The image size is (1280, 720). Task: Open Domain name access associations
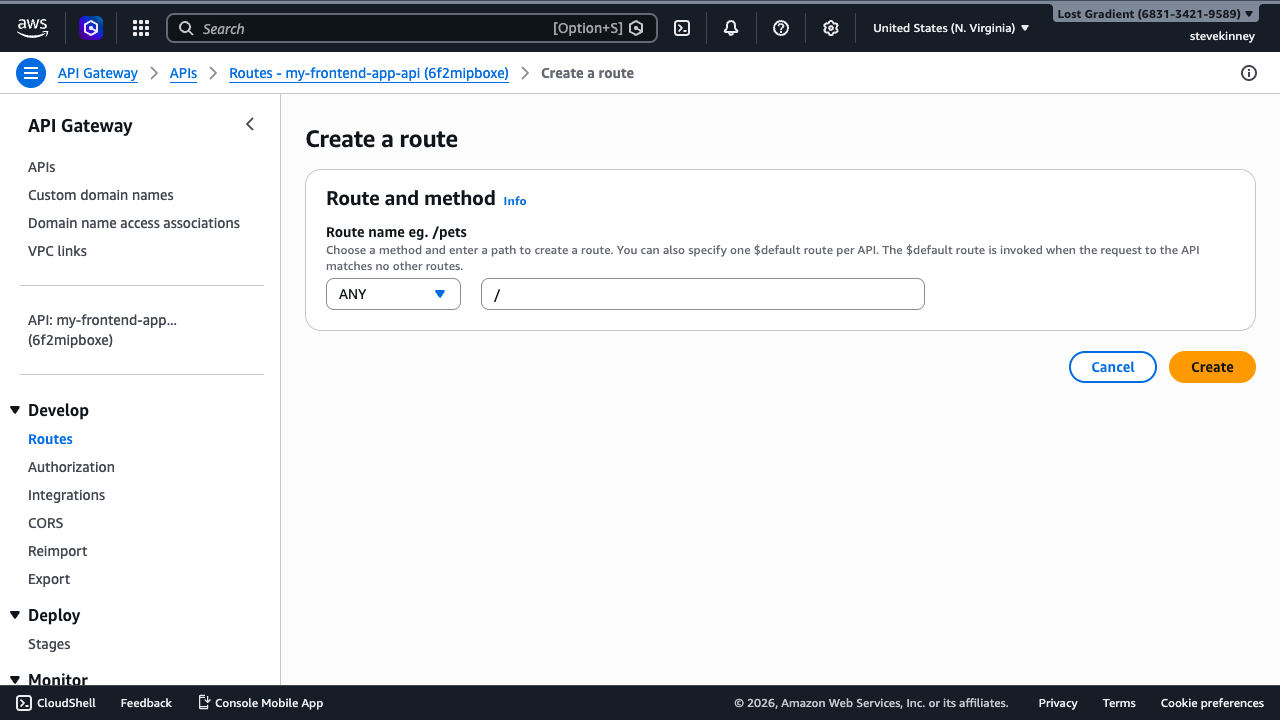(x=134, y=223)
